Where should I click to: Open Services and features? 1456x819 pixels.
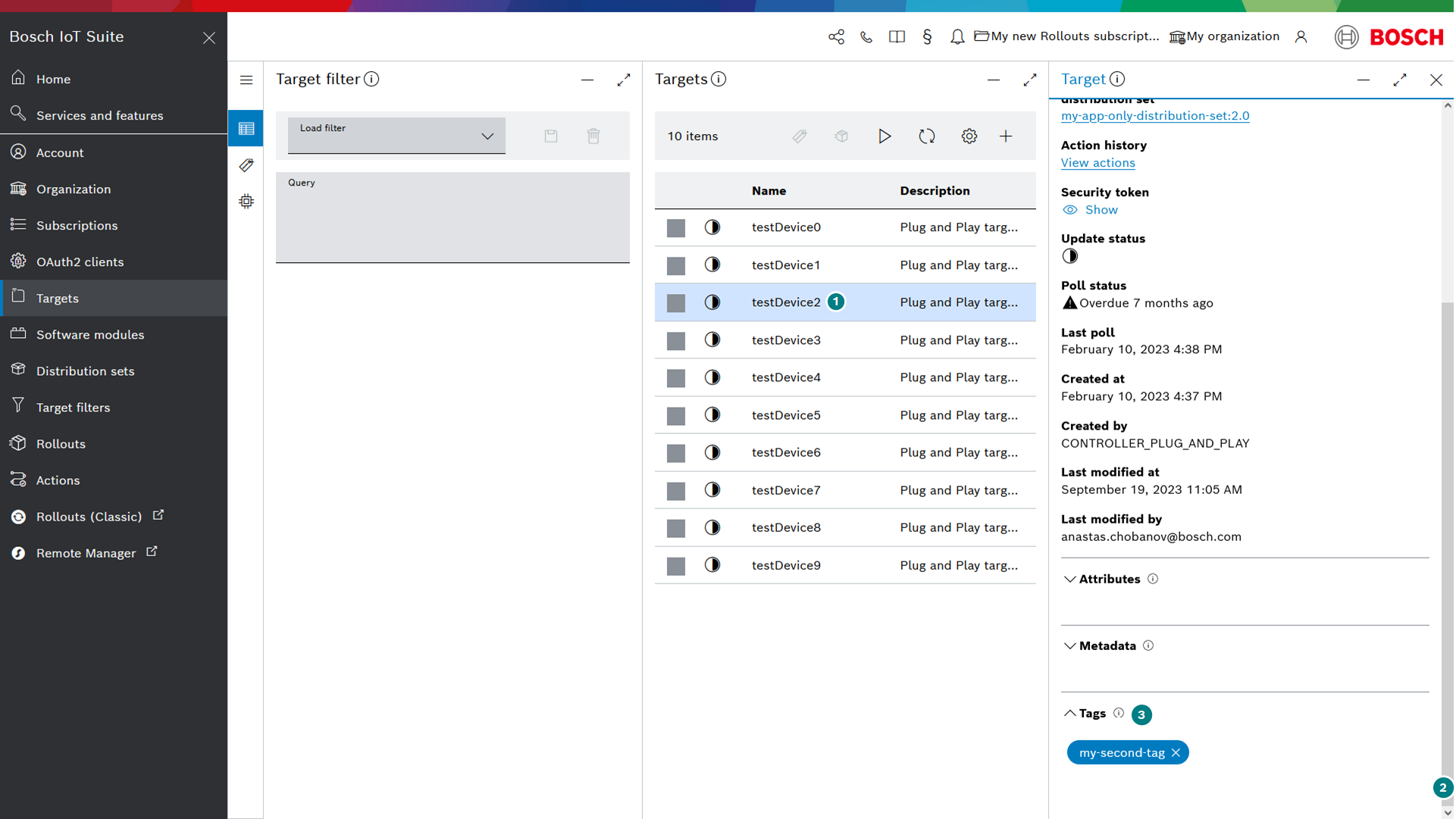(114, 115)
